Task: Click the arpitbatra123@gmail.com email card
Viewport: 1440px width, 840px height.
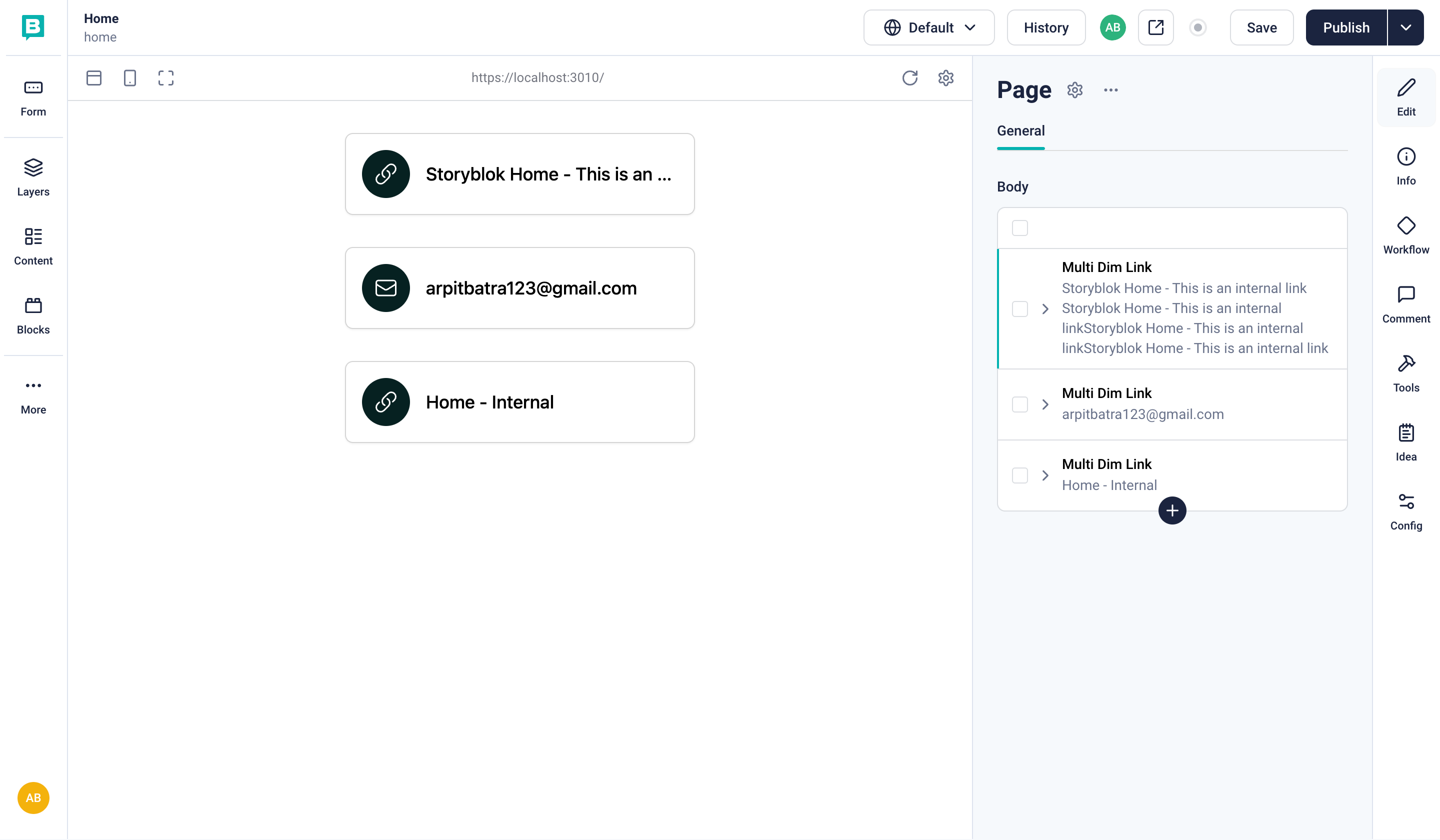Action: (519, 287)
